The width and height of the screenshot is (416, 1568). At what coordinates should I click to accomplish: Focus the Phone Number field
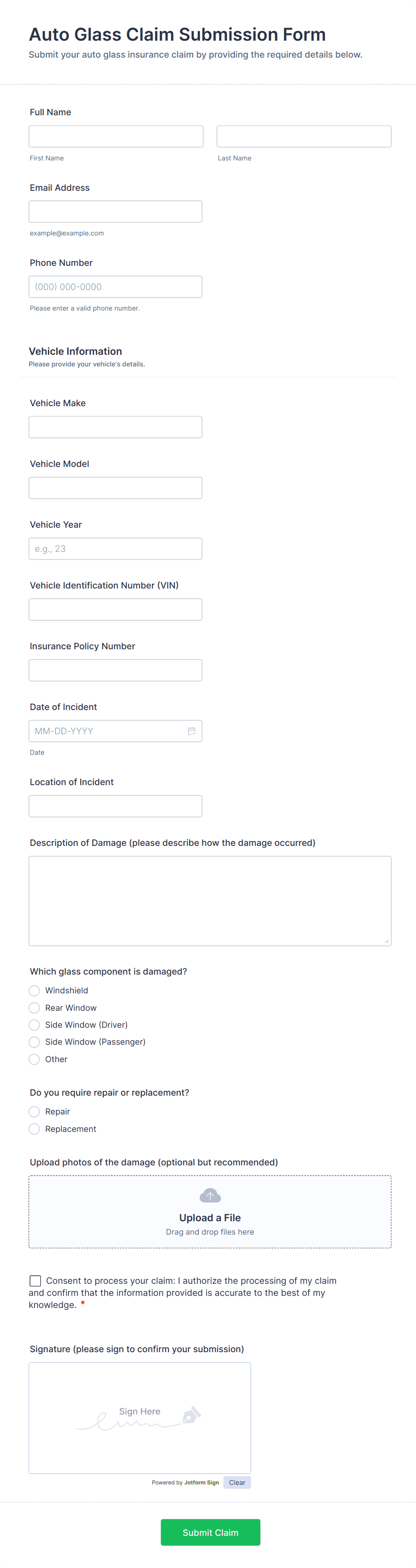pos(116,287)
